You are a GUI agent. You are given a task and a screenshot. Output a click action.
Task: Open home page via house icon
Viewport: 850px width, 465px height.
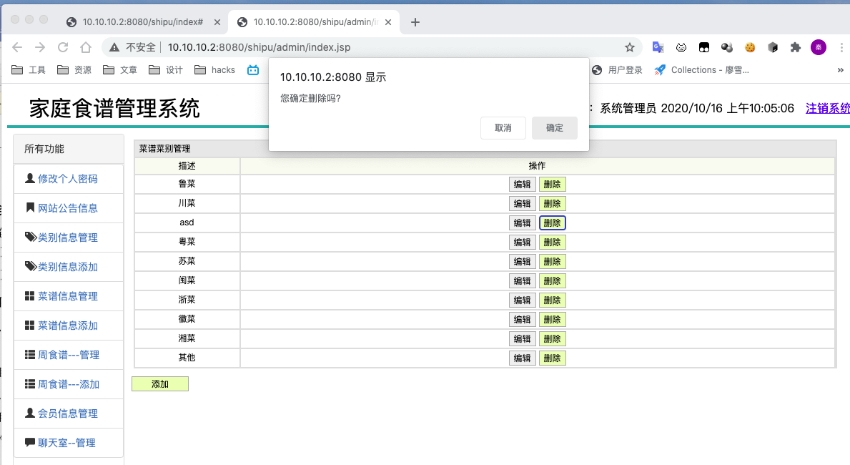coord(86,47)
